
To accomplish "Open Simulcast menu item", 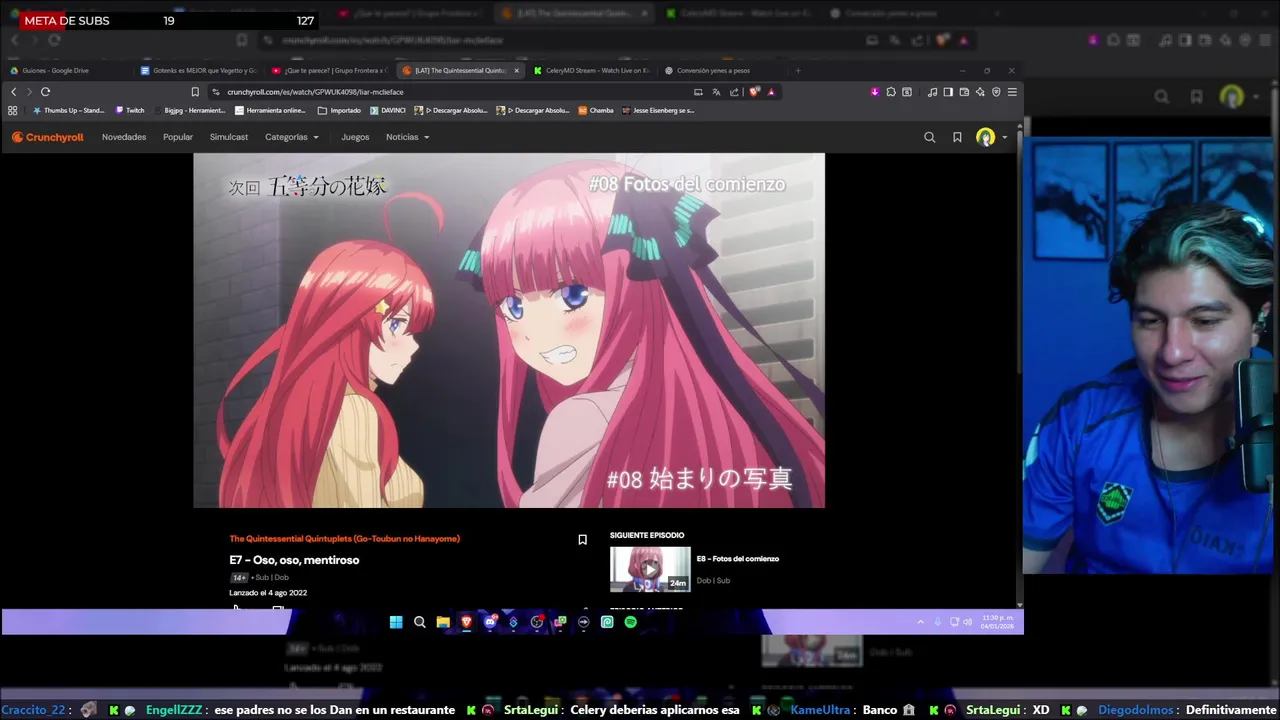I will (229, 137).
